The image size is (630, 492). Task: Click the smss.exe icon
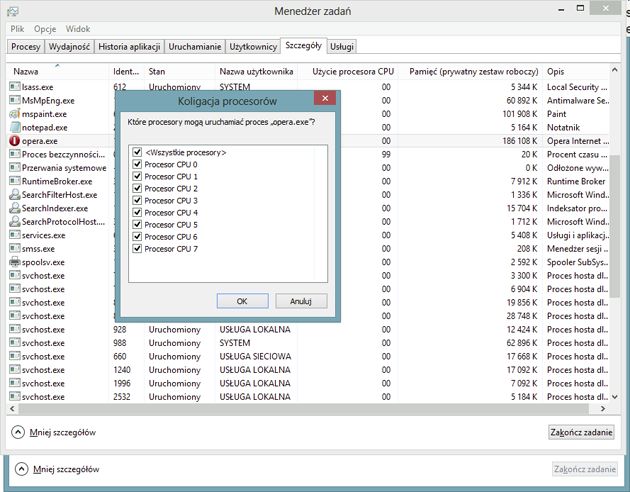point(15,249)
